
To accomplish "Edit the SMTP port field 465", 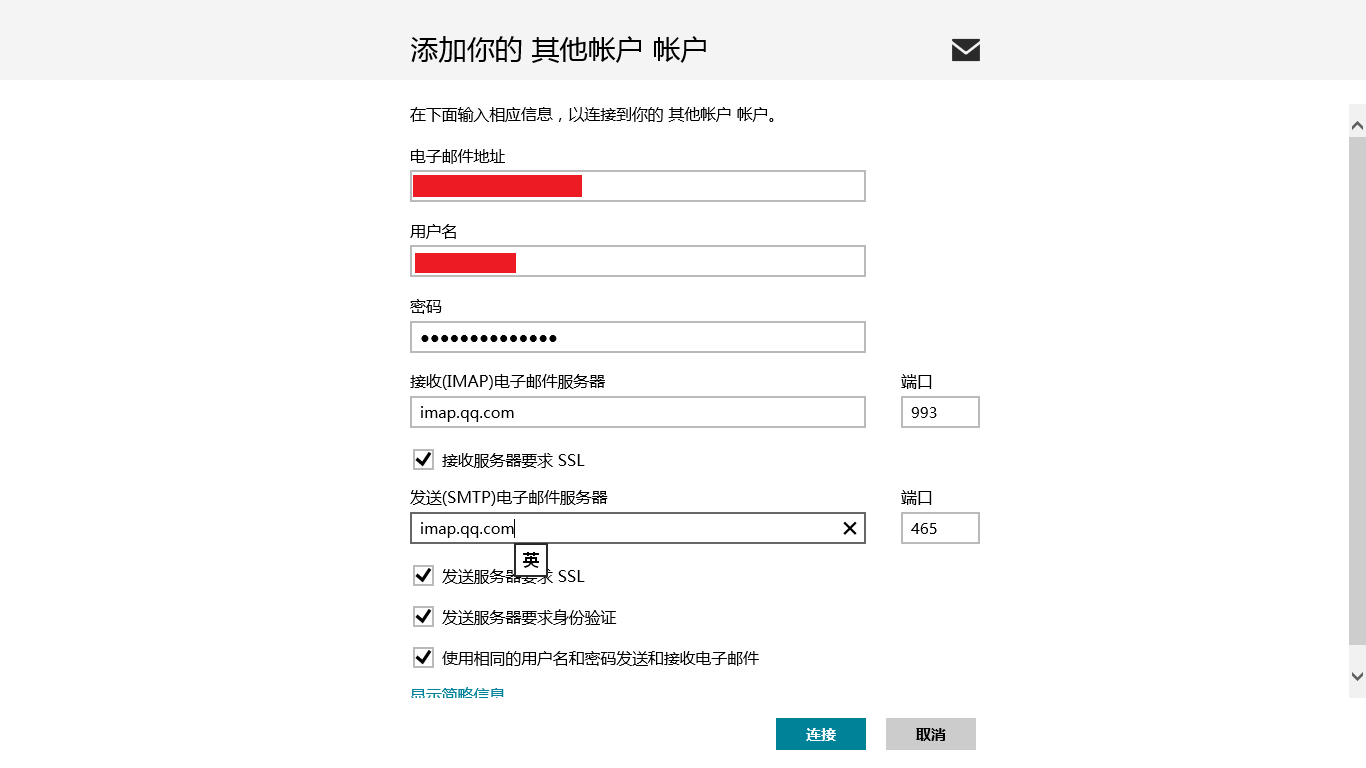I will [x=939, y=528].
